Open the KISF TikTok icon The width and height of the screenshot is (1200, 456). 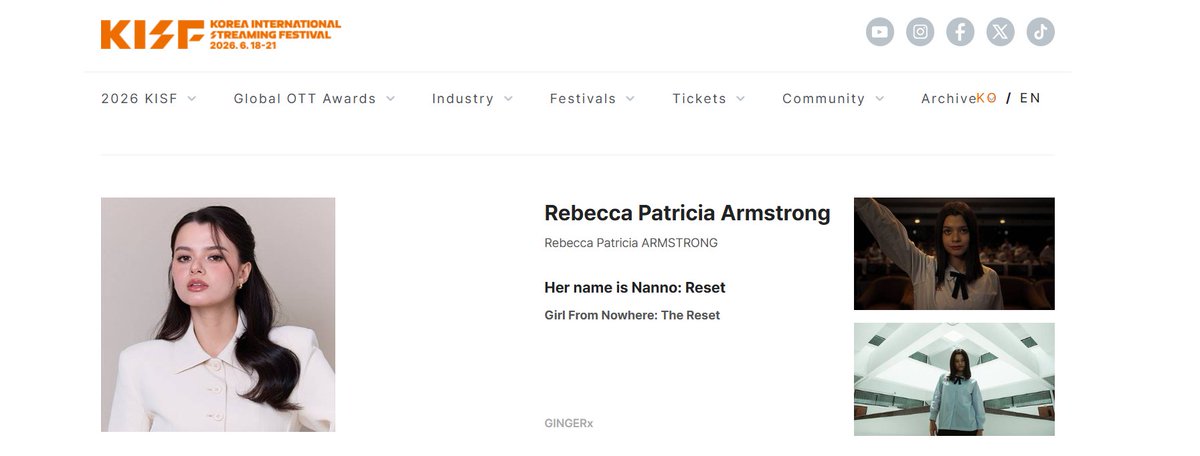tap(1040, 32)
